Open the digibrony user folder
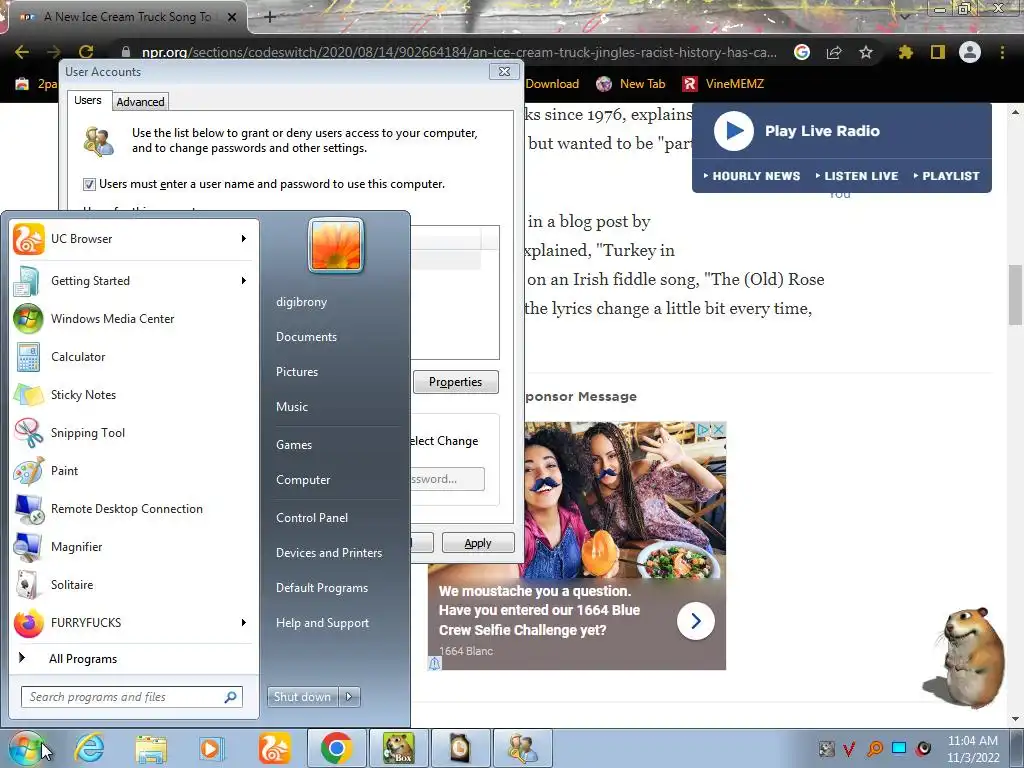The image size is (1024, 768). point(301,302)
